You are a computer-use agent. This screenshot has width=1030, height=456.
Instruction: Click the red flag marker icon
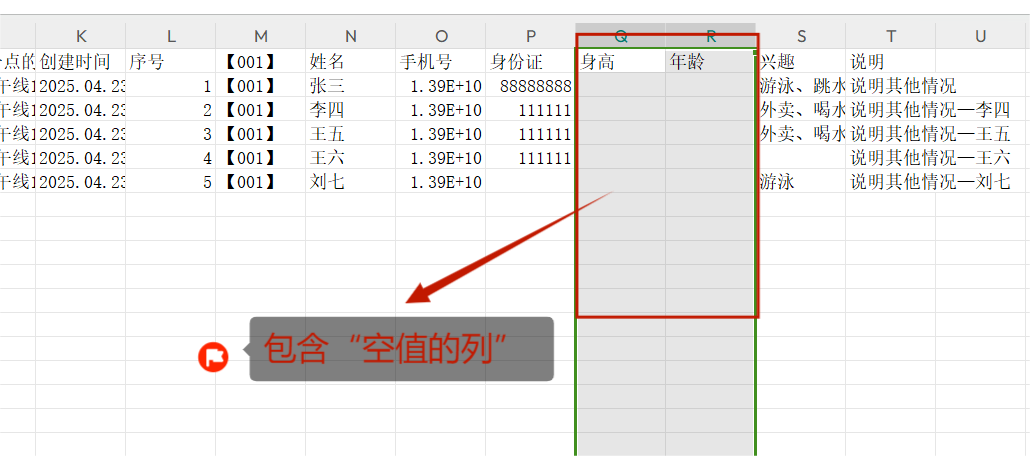(213, 356)
